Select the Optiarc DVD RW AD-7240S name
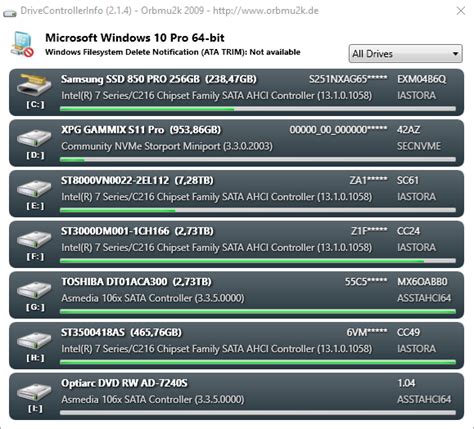474x429 pixels. [124, 383]
